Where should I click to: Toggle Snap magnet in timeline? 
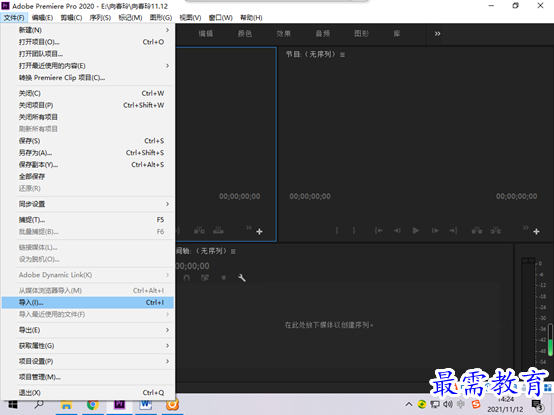[187, 278]
